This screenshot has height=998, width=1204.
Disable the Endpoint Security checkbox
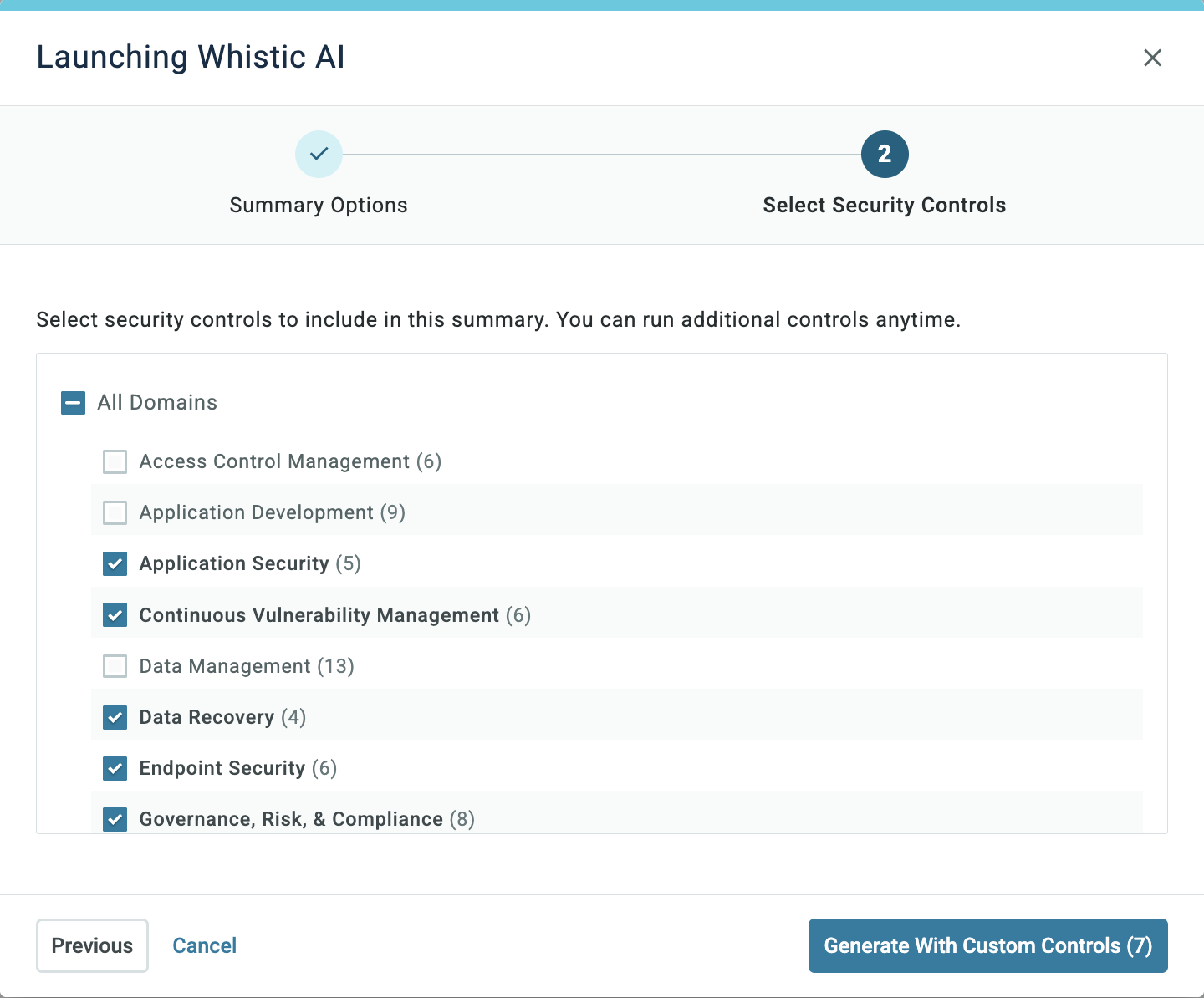pos(115,768)
